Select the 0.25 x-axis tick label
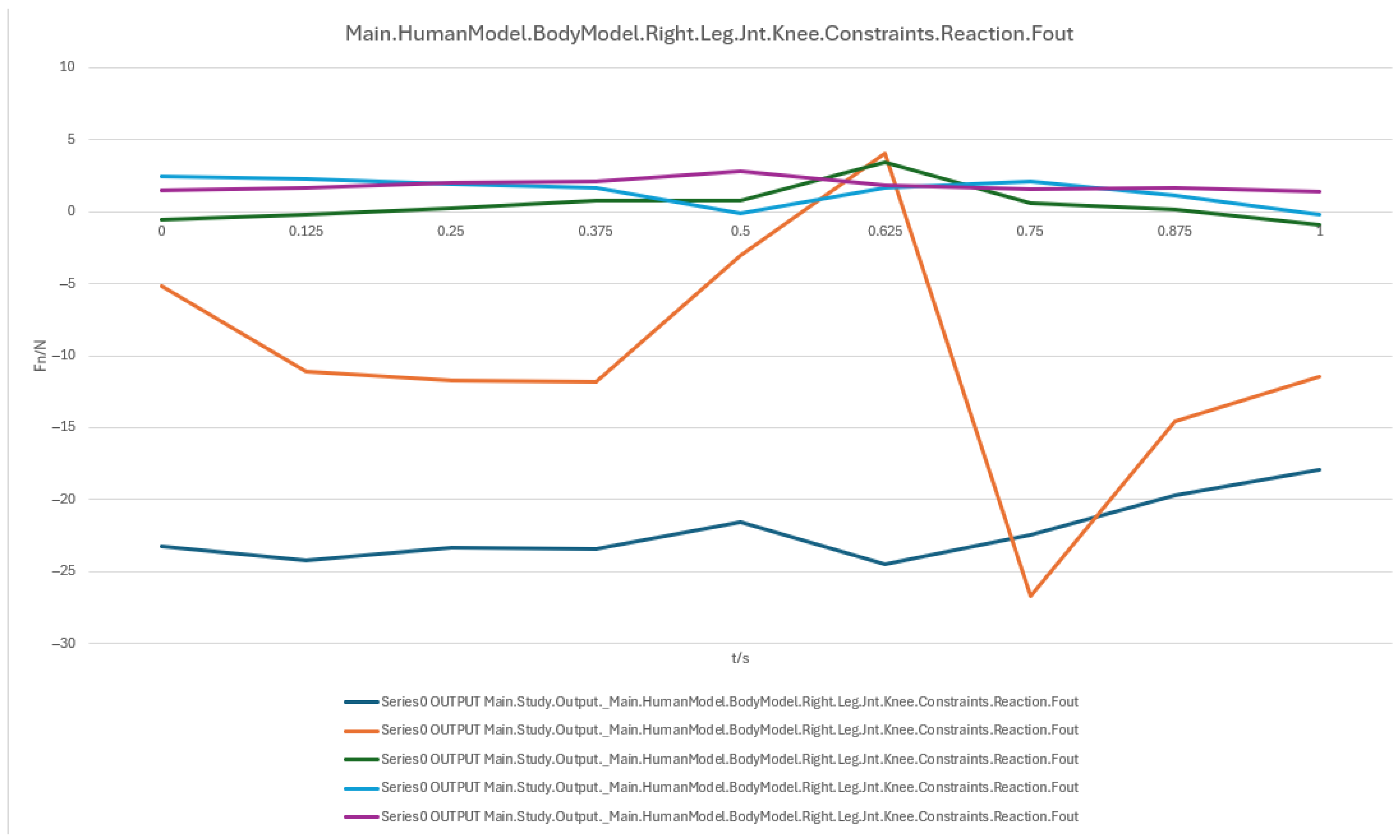 point(450,231)
